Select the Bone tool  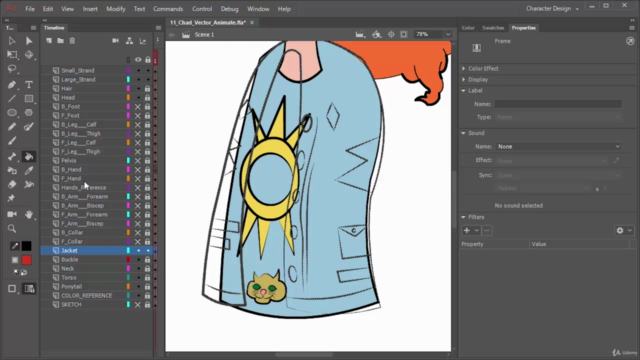[12, 157]
